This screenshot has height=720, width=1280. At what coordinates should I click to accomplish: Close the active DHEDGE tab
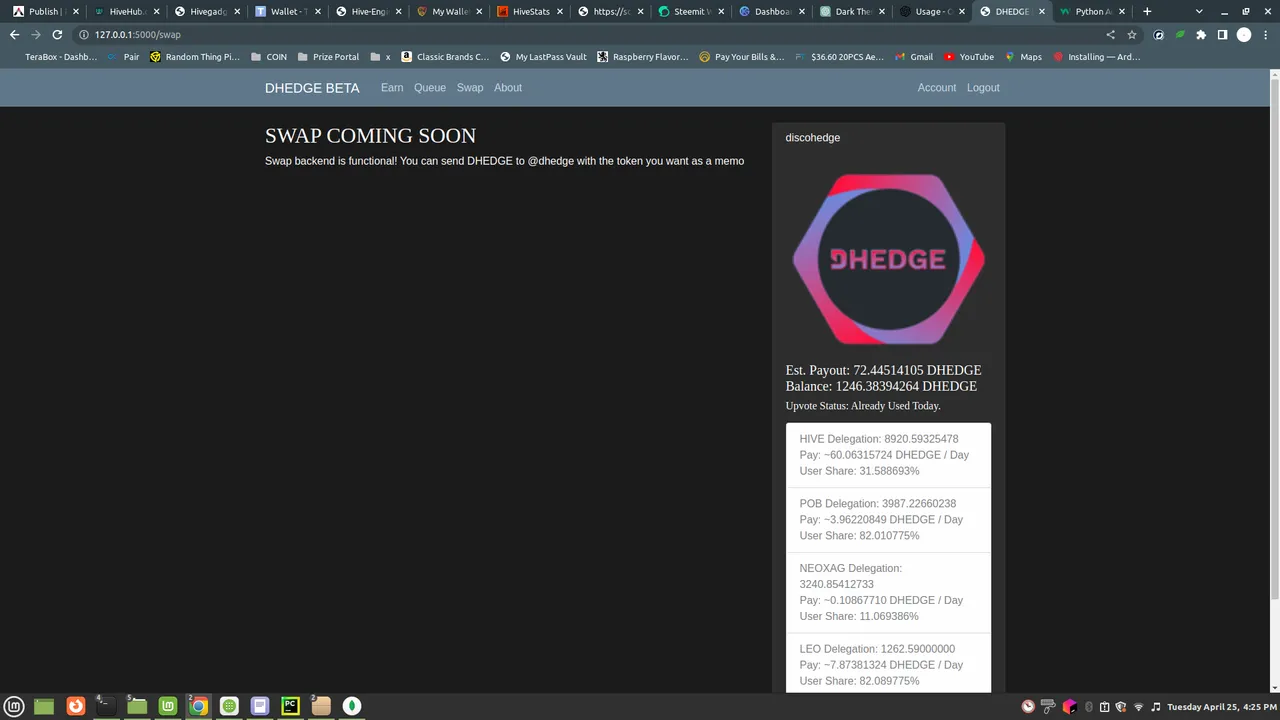pyautogui.click(x=1042, y=12)
